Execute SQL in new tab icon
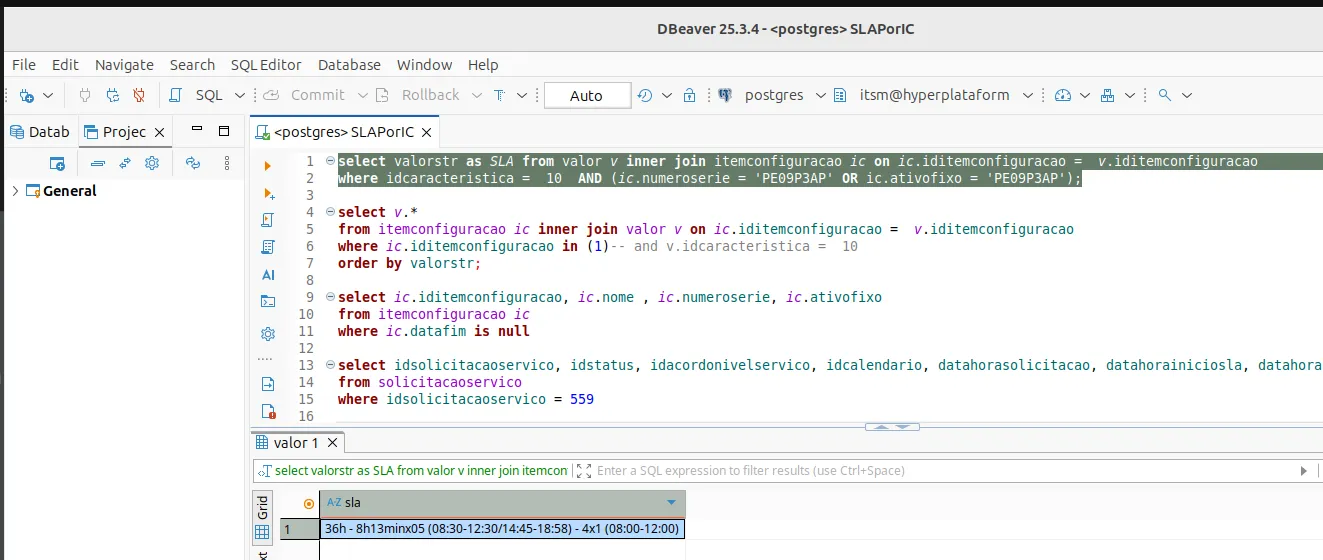This screenshot has height=560, width=1323. tap(267, 192)
